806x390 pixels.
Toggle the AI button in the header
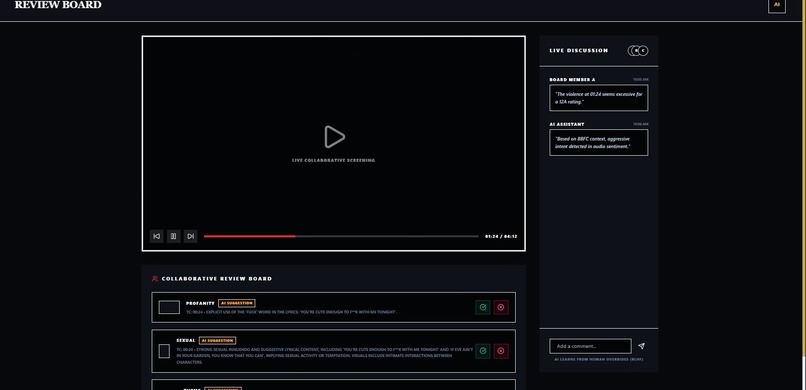pos(777,5)
